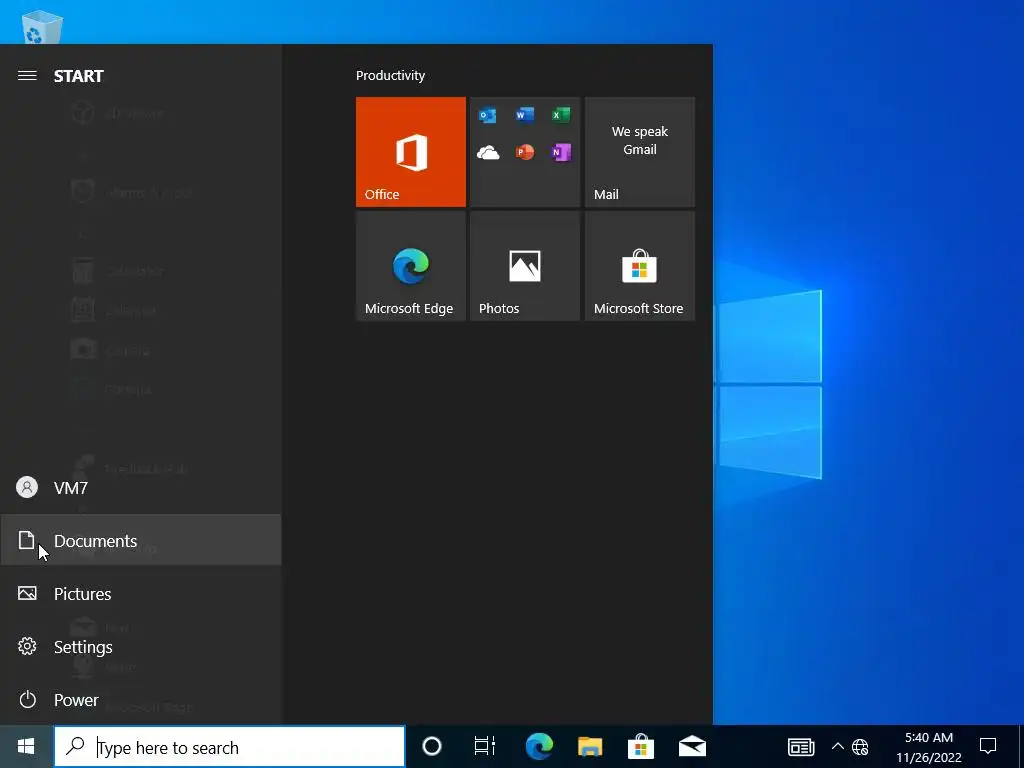Viewport: 1024px width, 768px height.
Task: Open the Microsoft Store tile
Action: click(x=639, y=266)
